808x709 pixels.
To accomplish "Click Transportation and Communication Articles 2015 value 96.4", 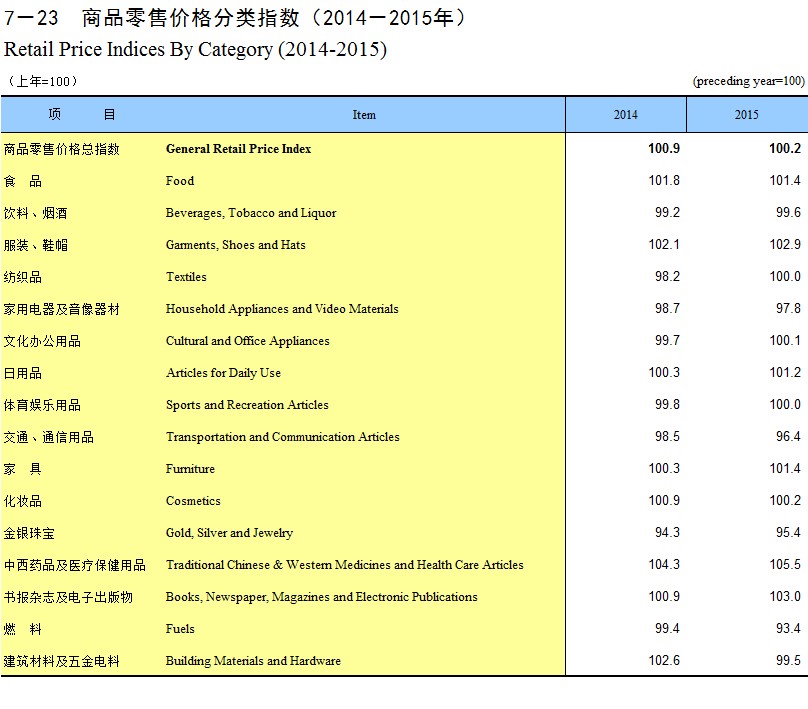I will (788, 437).
